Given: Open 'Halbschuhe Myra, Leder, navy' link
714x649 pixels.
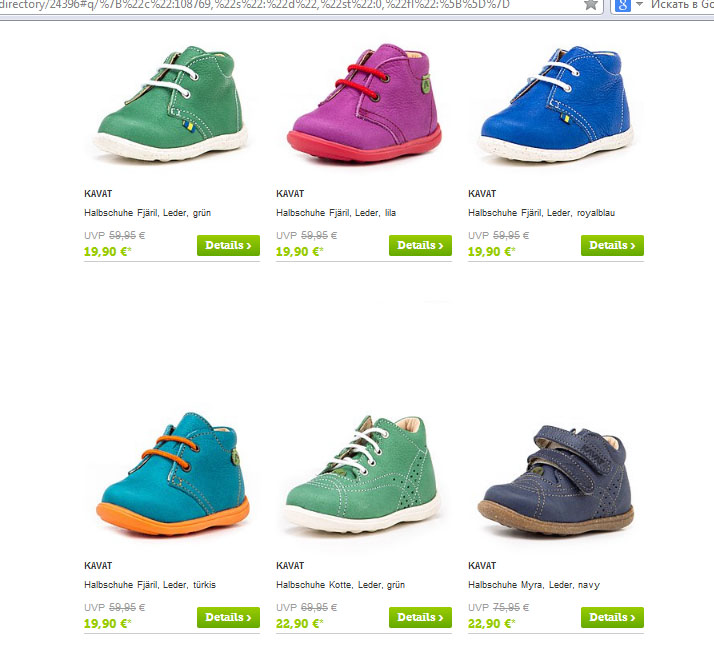Looking at the screenshot, I should [534, 585].
